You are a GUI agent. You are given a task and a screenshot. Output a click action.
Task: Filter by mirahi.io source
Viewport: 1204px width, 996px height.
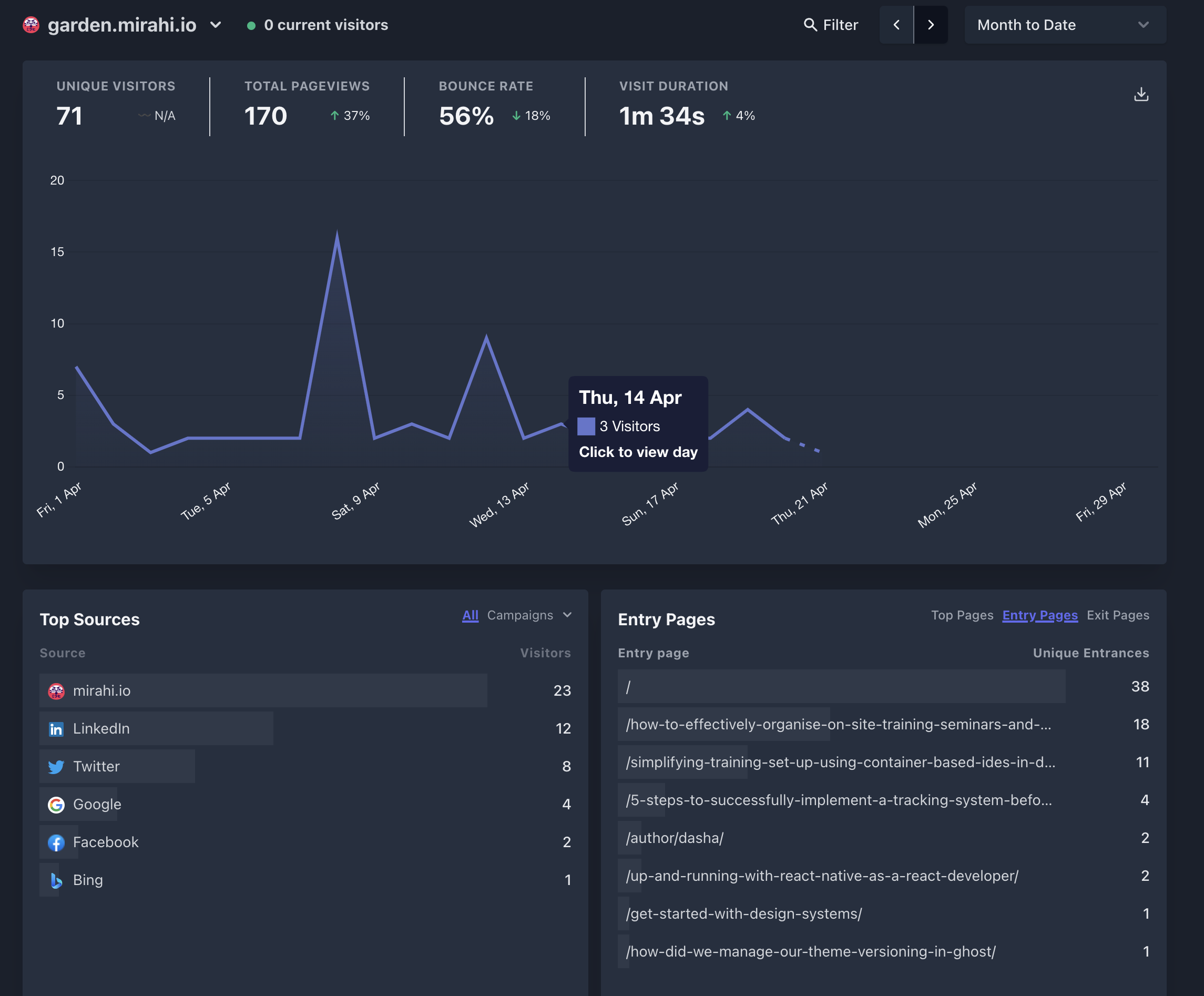pyautogui.click(x=101, y=691)
